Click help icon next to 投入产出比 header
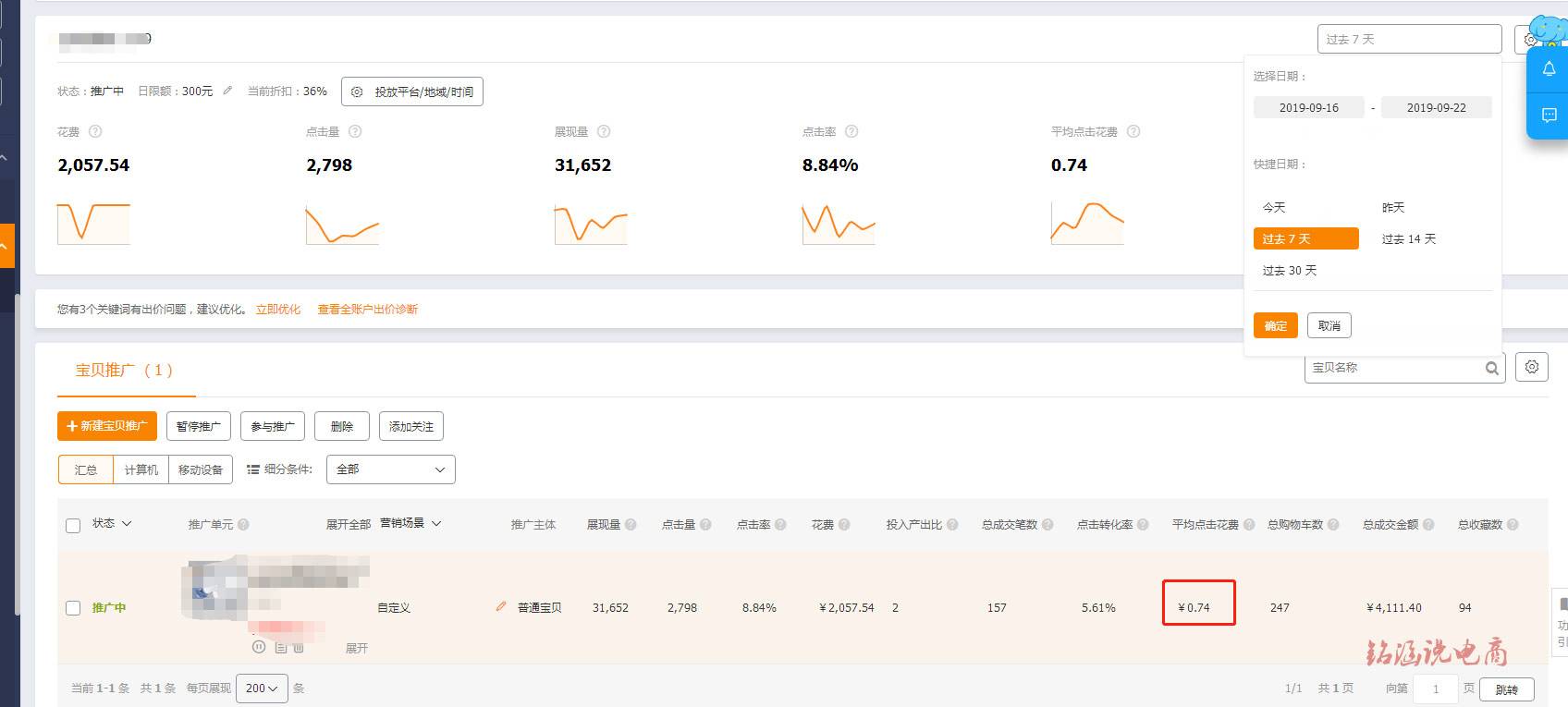The width and height of the screenshot is (1568, 707). pyautogui.click(x=952, y=524)
